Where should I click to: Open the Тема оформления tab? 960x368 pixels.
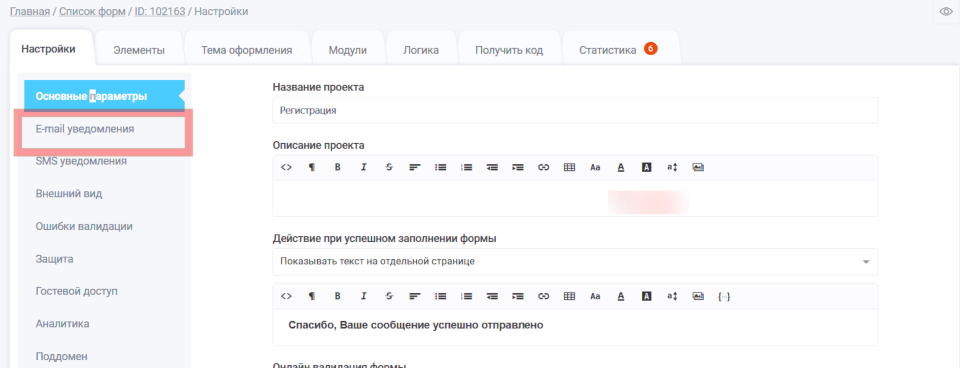pos(247,50)
